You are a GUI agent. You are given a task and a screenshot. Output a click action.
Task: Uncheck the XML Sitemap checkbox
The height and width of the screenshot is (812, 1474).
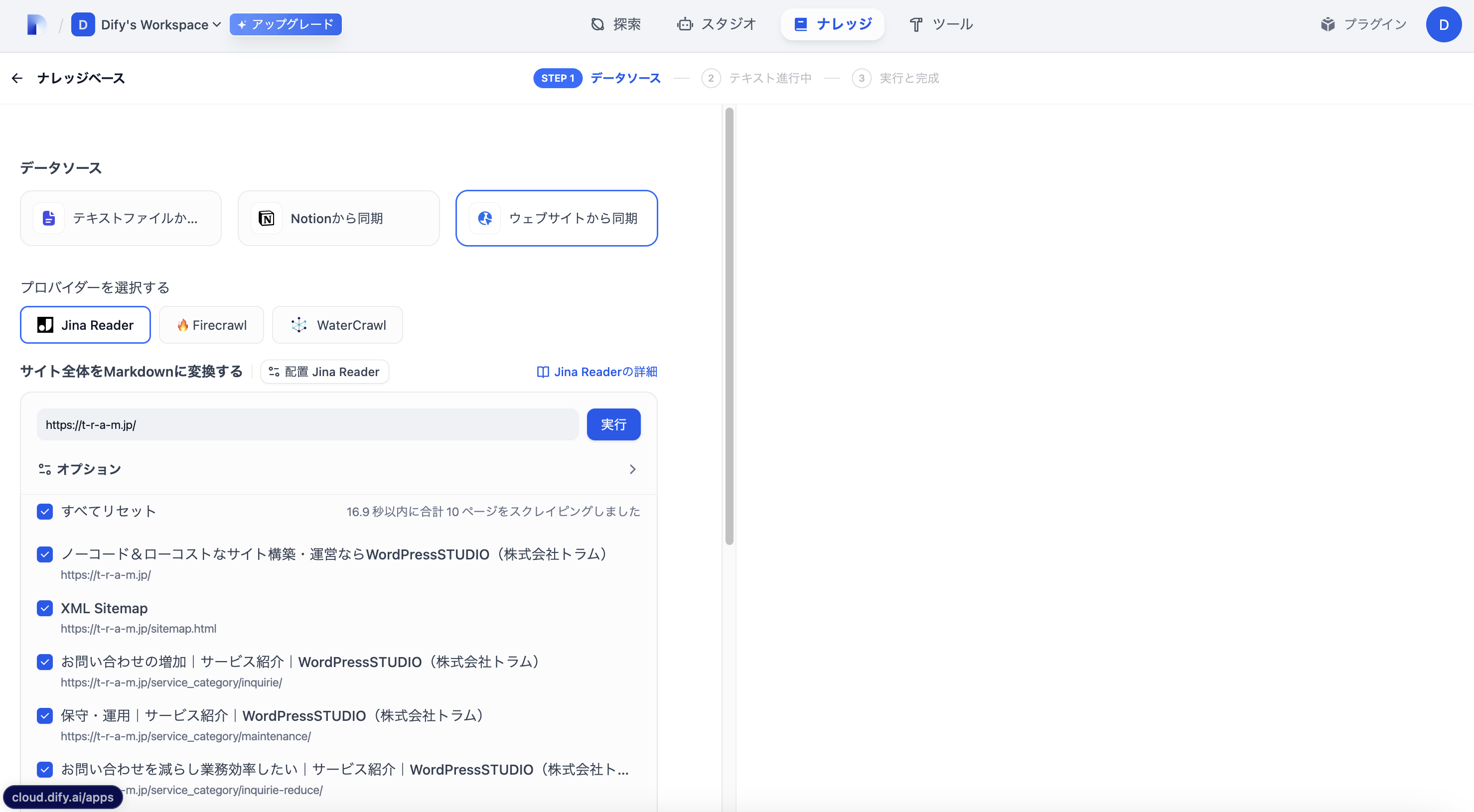[x=45, y=608]
